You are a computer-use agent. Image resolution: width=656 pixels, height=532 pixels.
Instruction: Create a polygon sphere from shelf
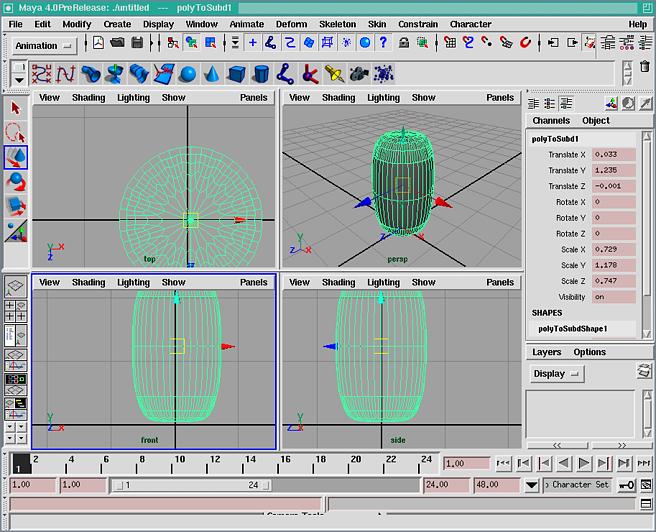187,74
